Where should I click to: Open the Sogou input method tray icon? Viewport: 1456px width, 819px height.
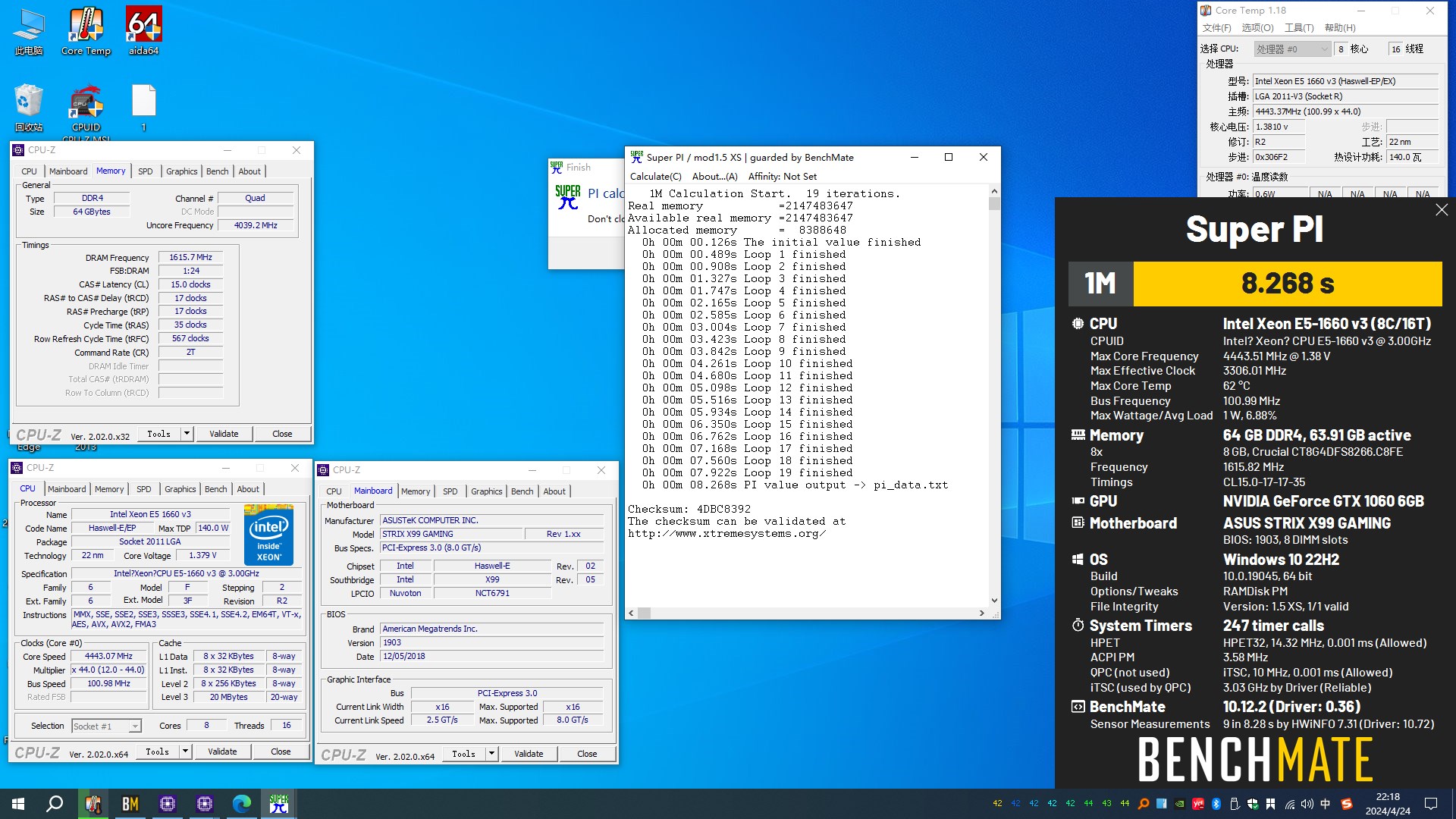pyautogui.click(x=1347, y=804)
